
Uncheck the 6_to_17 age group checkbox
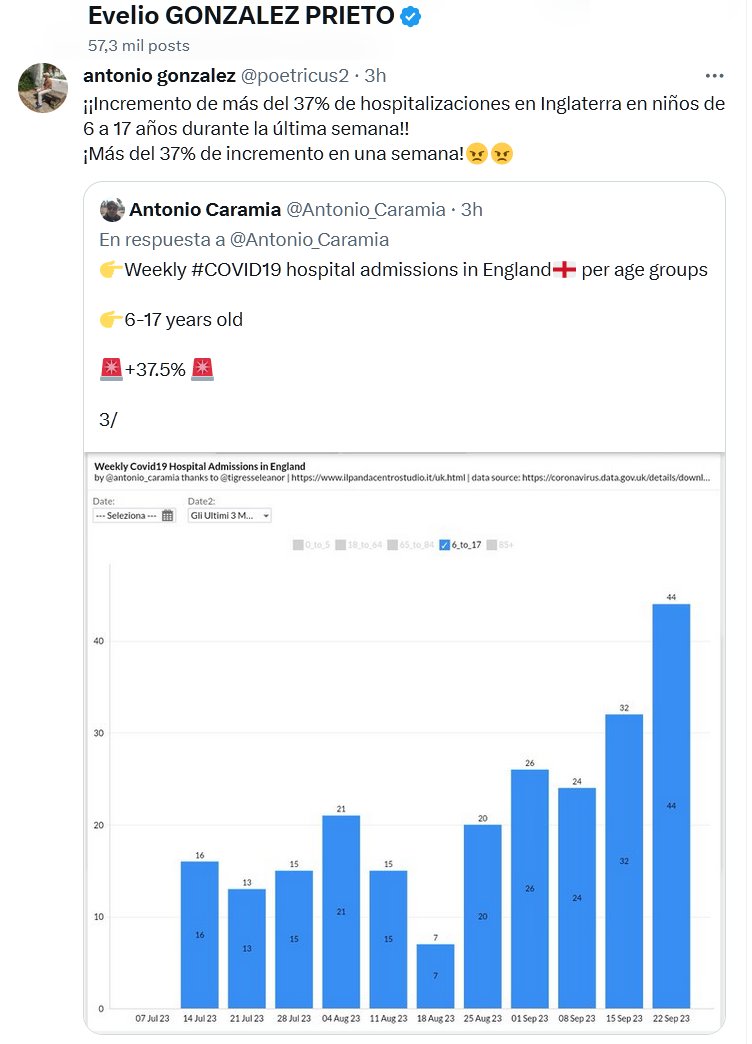point(445,545)
